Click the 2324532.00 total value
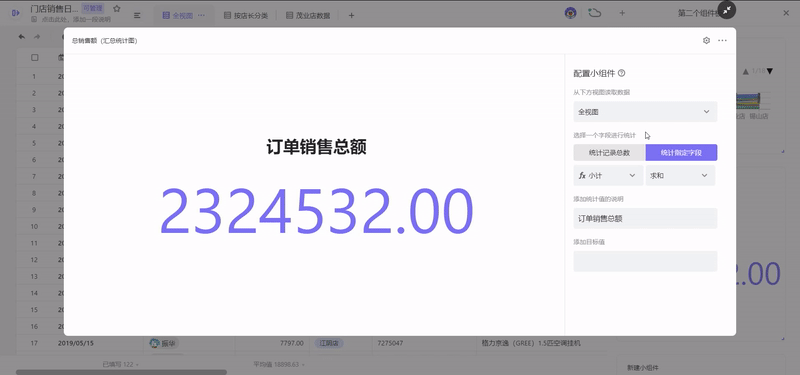The image size is (800, 375). tap(317, 211)
